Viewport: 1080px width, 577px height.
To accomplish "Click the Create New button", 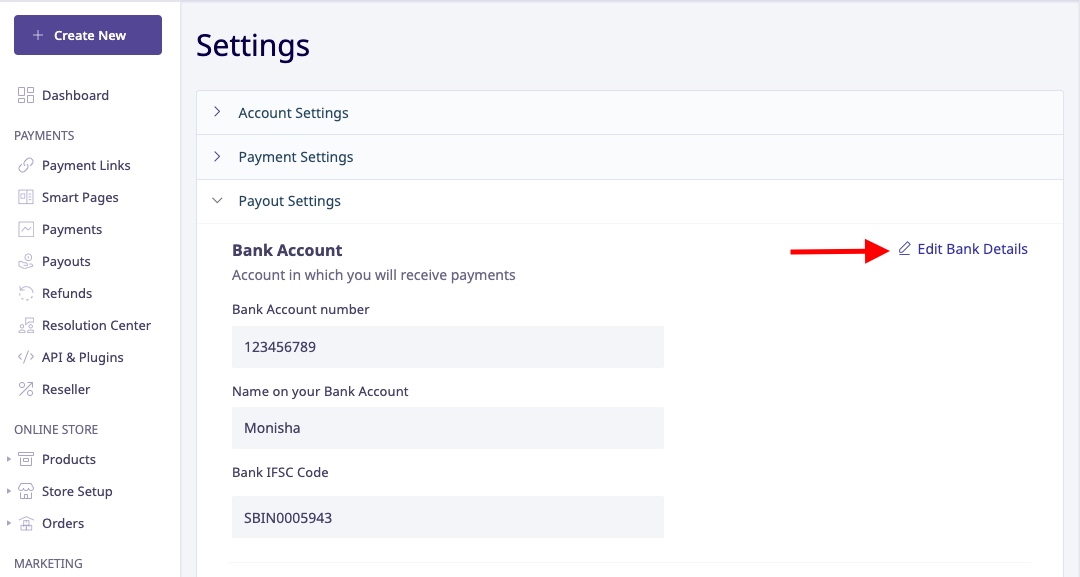I will (88, 35).
